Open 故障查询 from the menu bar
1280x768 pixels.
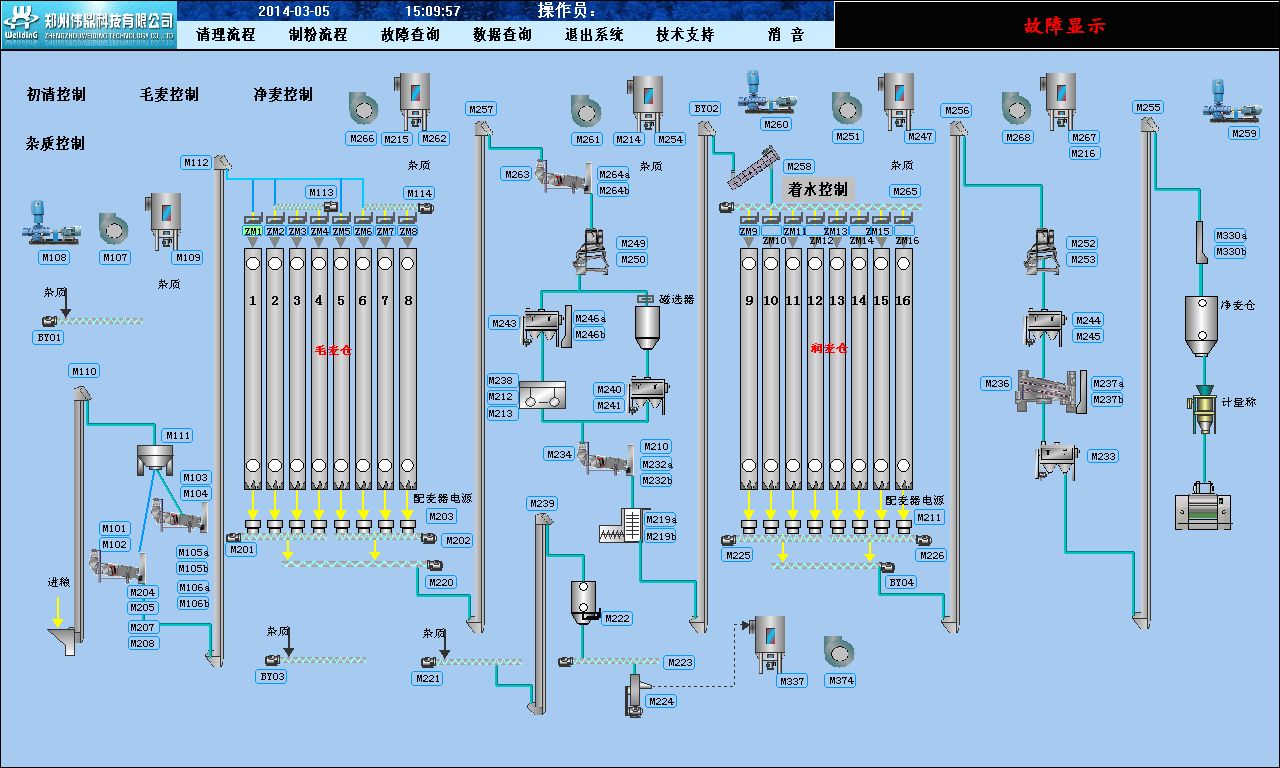[x=410, y=35]
